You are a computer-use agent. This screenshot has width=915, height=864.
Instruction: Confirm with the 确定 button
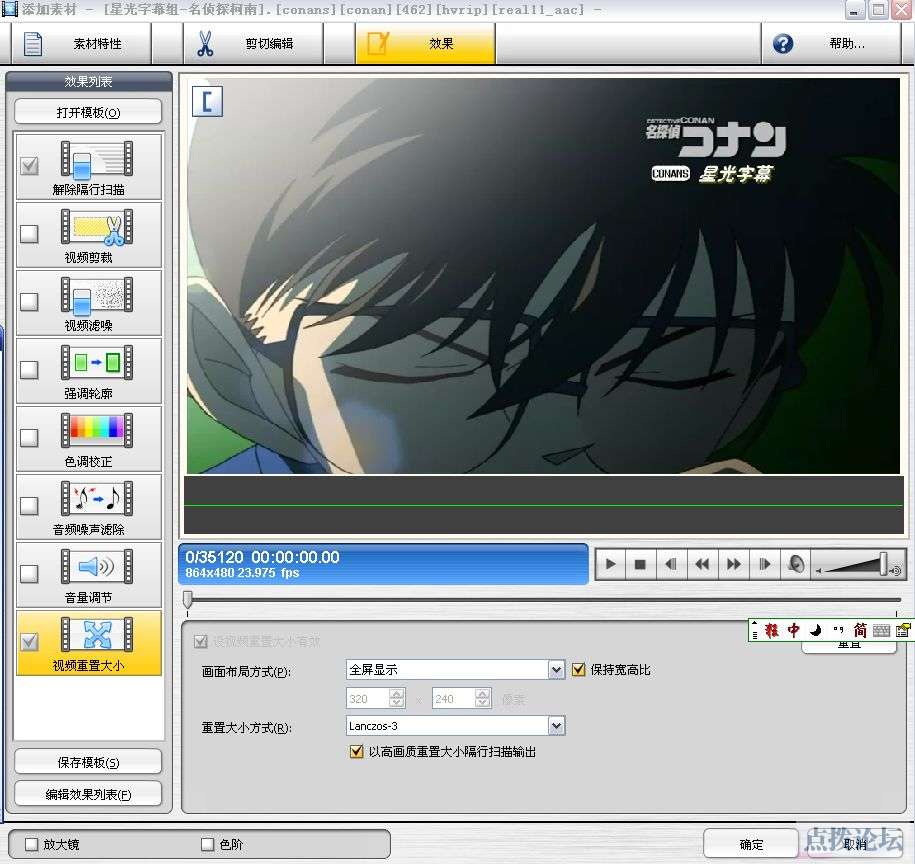point(750,844)
